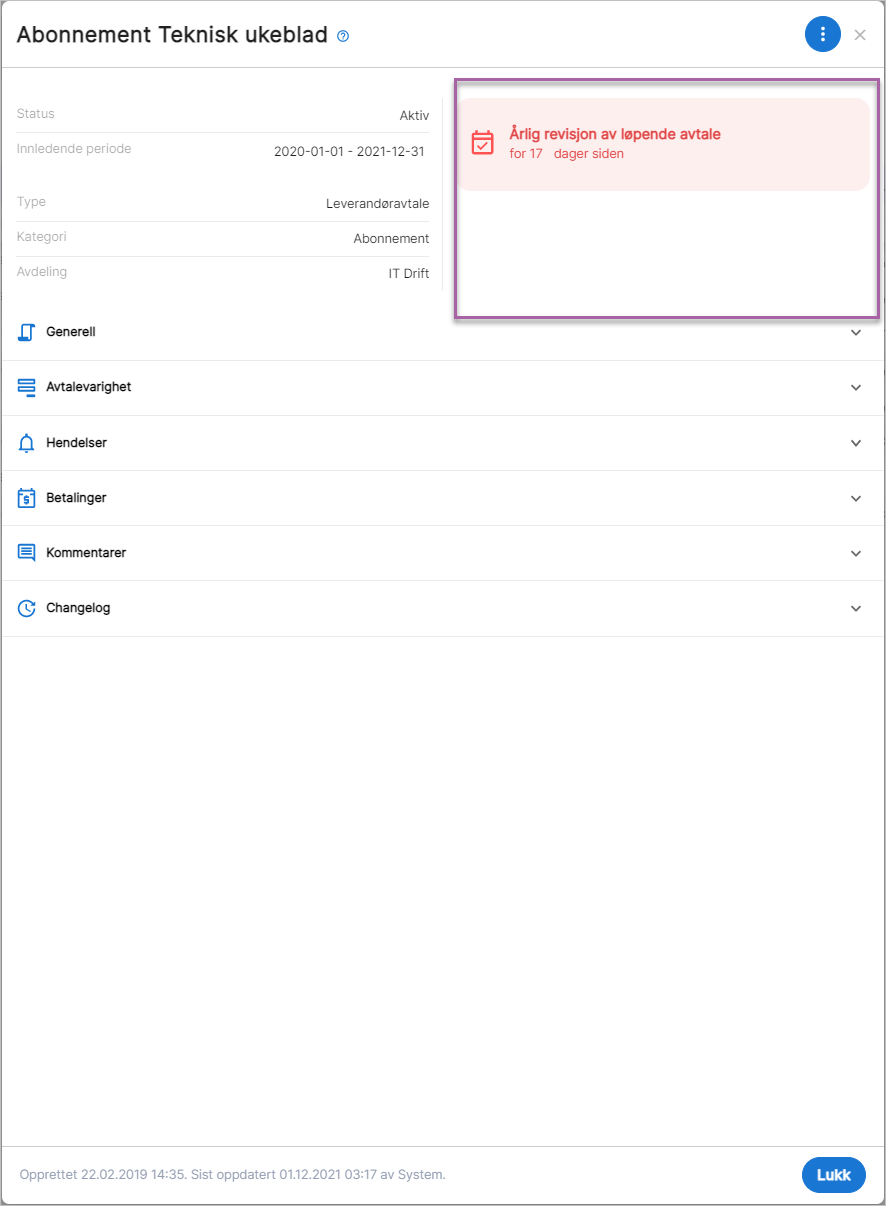Click the IT Drift department value

[409, 274]
